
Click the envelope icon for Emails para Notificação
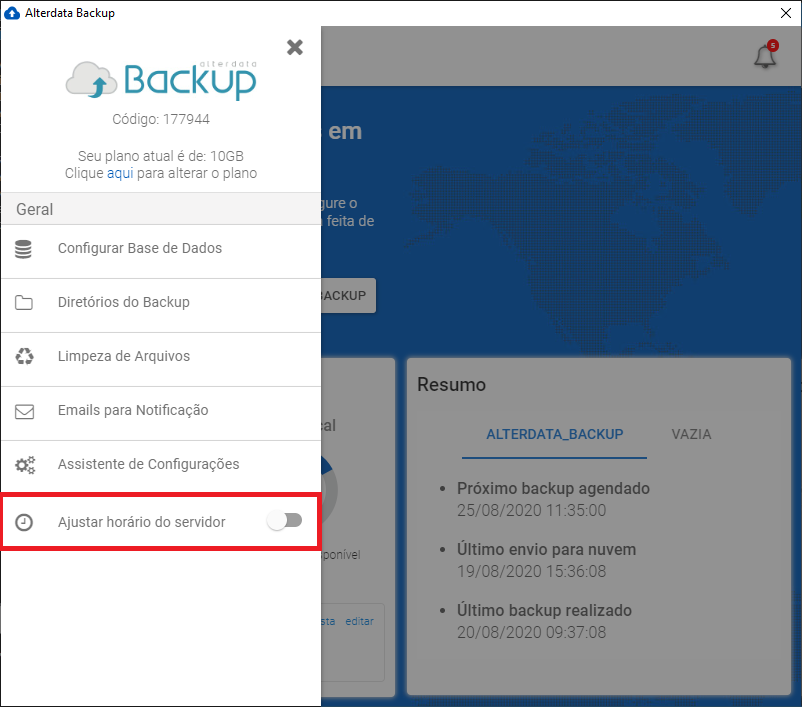click(24, 411)
